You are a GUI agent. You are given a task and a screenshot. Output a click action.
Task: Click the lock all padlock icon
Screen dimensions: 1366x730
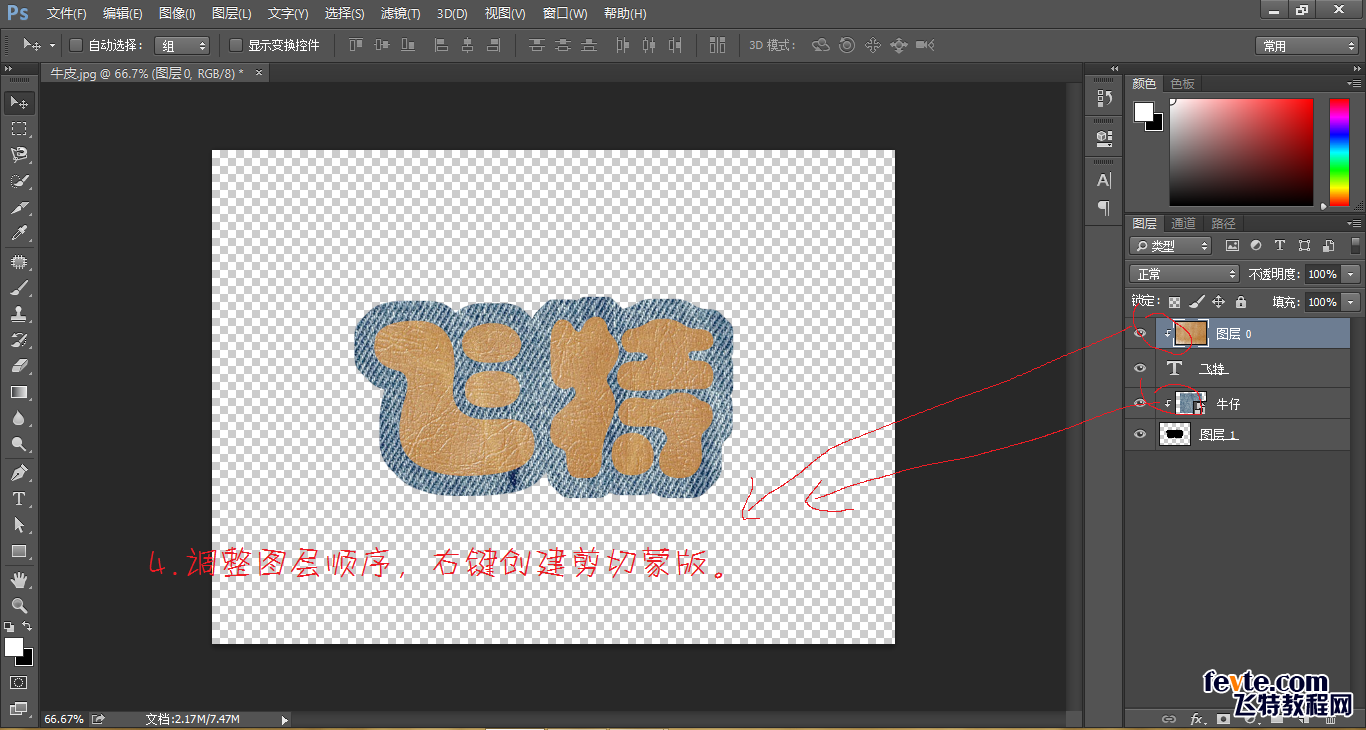tap(1241, 302)
